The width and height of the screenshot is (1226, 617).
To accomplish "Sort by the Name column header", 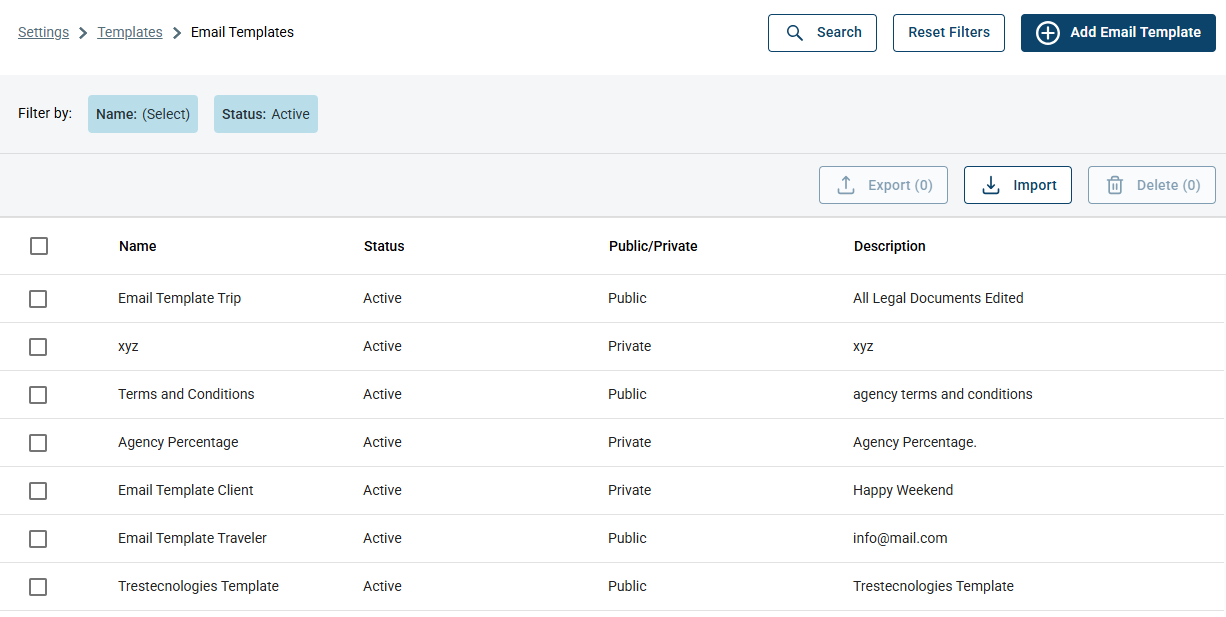I will click(x=138, y=246).
